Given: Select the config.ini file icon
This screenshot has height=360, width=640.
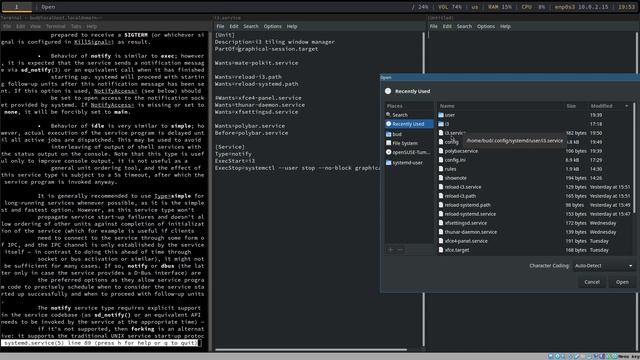Looking at the screenshot, I should [441, 160].
